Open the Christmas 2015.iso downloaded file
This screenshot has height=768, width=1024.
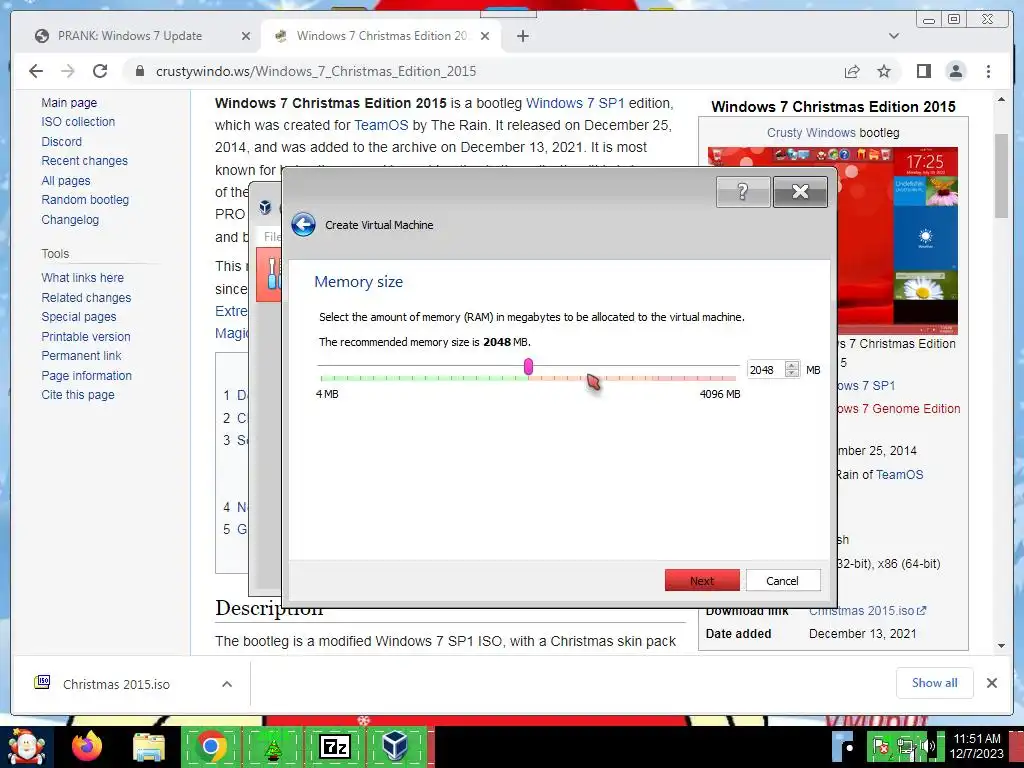116,684
